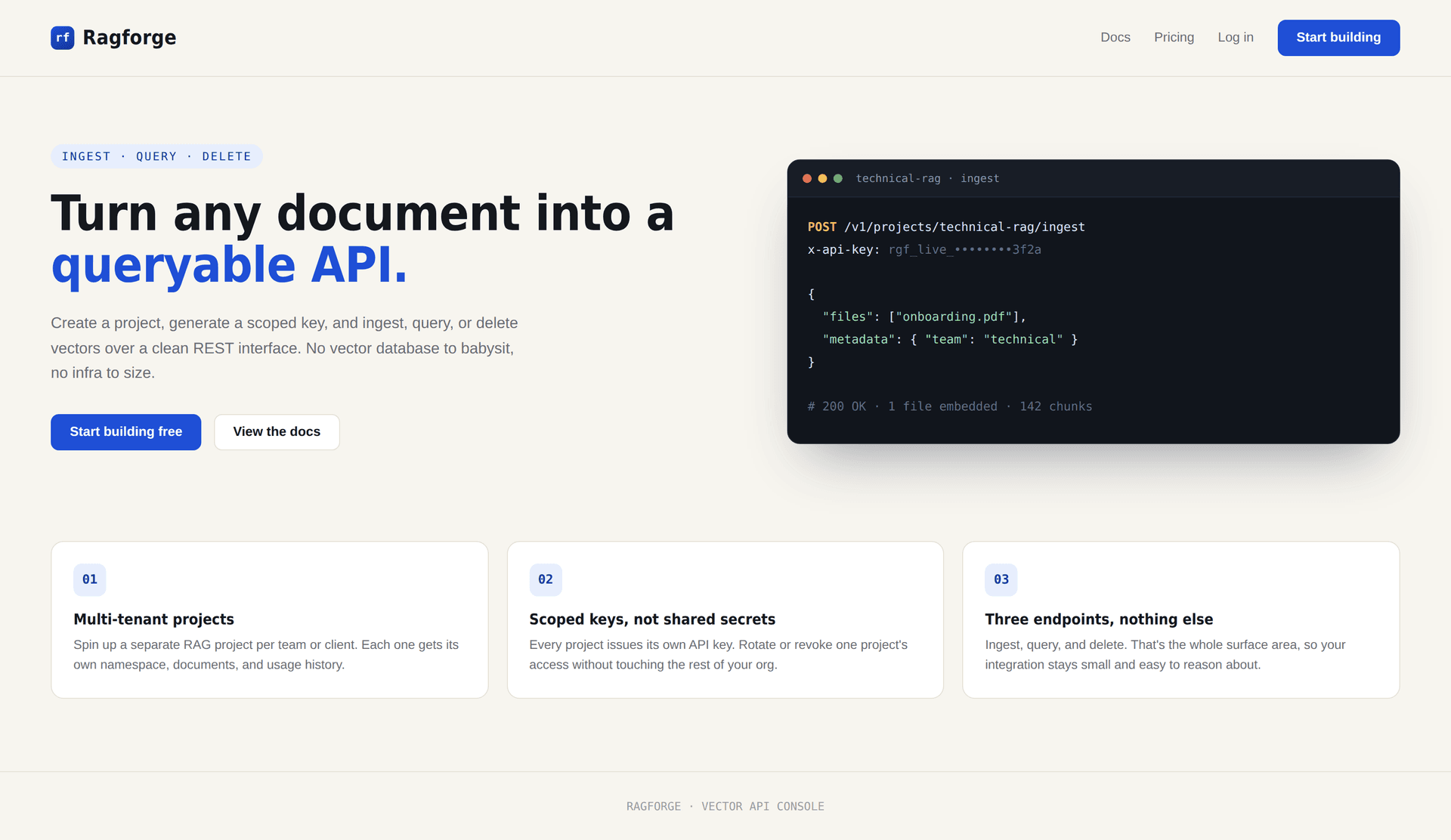1451x840 pixels.
Task: Click the green dot in code window
Action: pyautogui.click(x=837, y=178)
